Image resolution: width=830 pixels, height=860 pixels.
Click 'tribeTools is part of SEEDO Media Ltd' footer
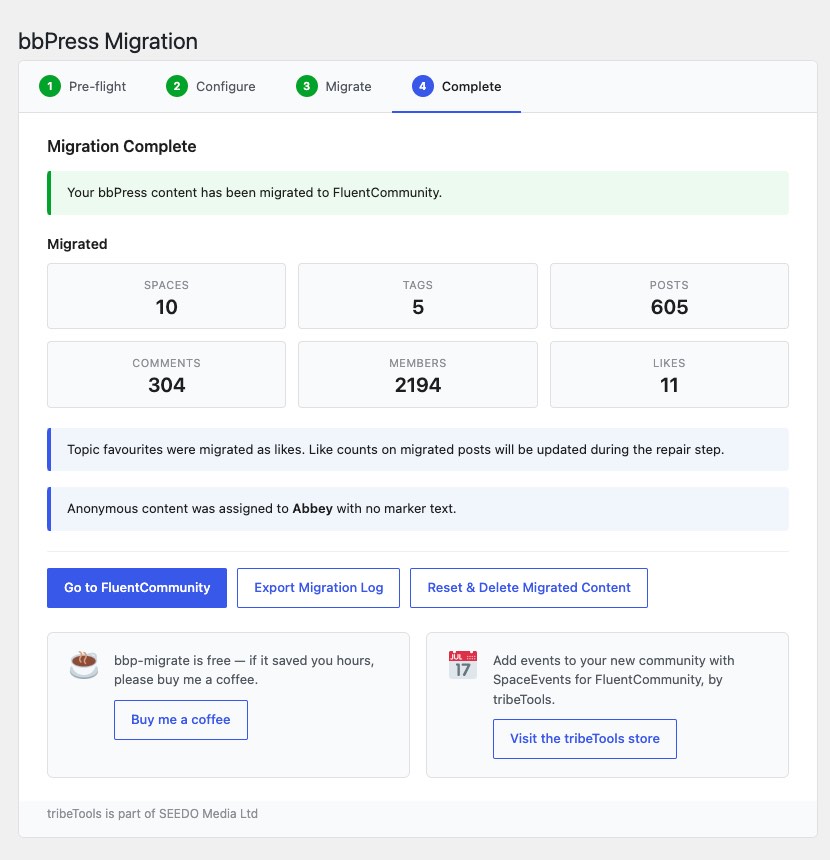click(x=153, y=814)
